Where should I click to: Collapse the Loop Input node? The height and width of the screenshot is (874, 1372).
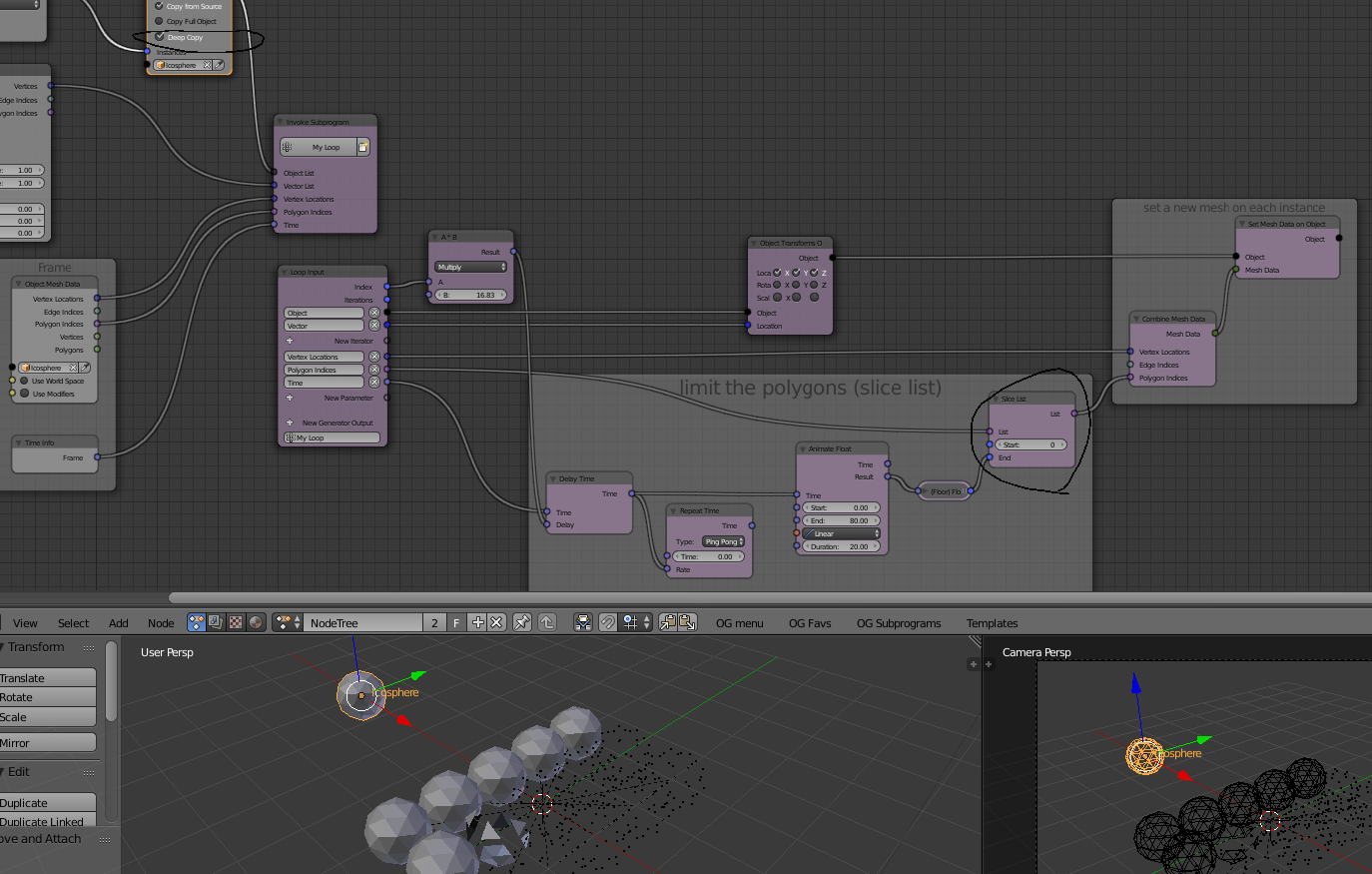point(284,272)
